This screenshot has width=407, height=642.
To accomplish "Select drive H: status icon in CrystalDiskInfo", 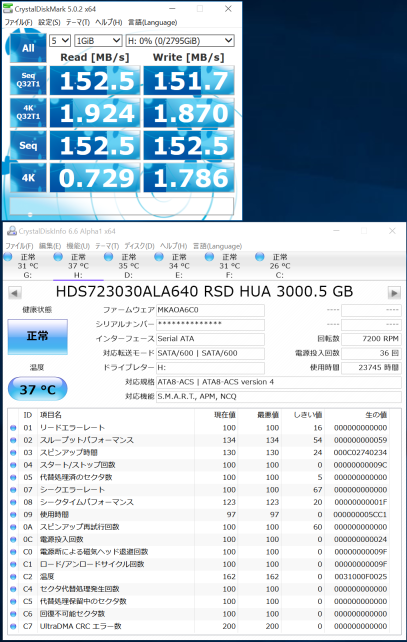I will click(58, 257).
